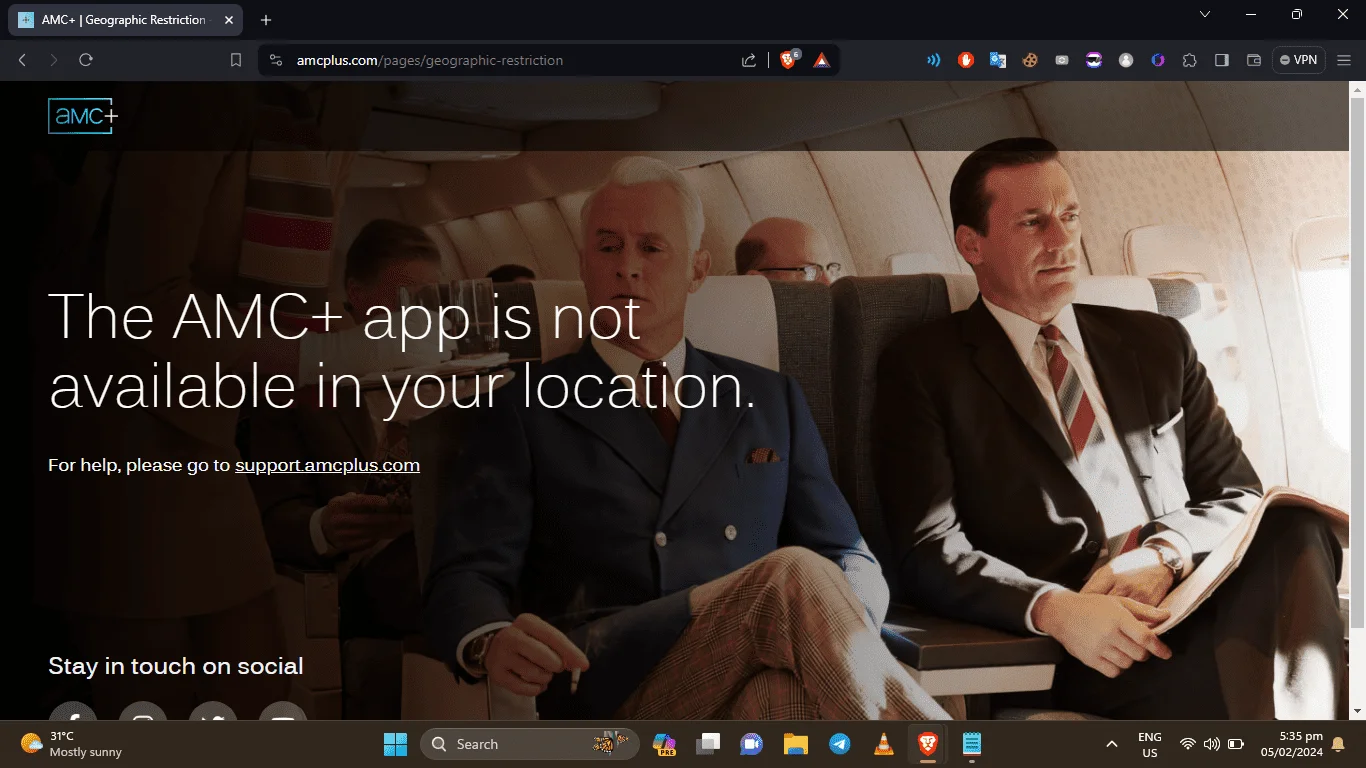The width and height of the screenshot is (1366, 768).
Task: Go back using the browser back arrow
Action: [22, 60]
